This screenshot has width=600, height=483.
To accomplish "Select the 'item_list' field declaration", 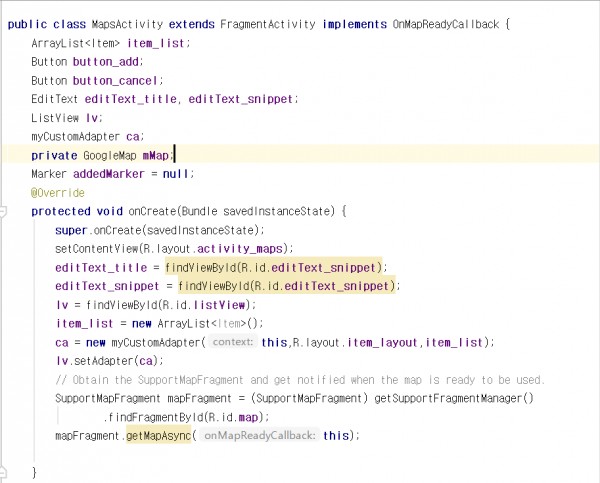I will (156, 43).
